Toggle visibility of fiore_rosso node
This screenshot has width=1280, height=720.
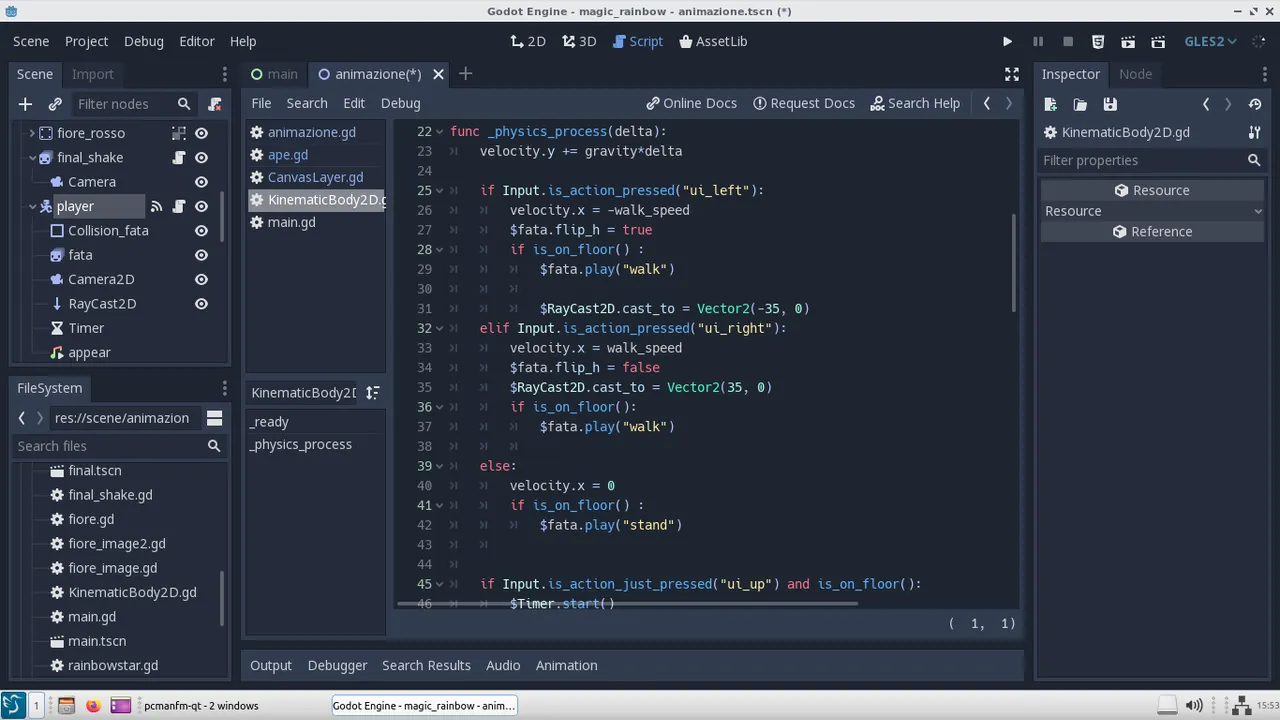click(x=201, y=133)
